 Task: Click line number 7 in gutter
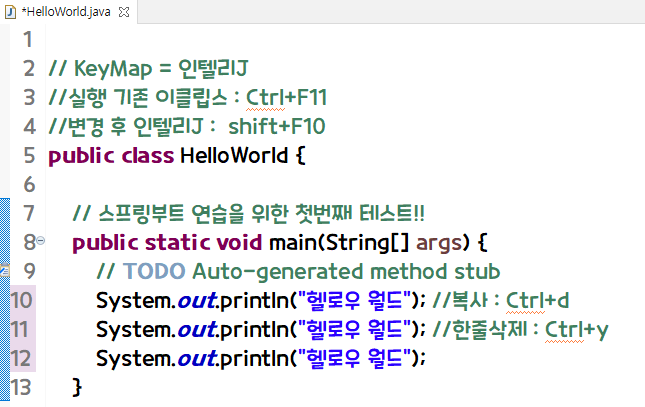click(x=29, y=213)
